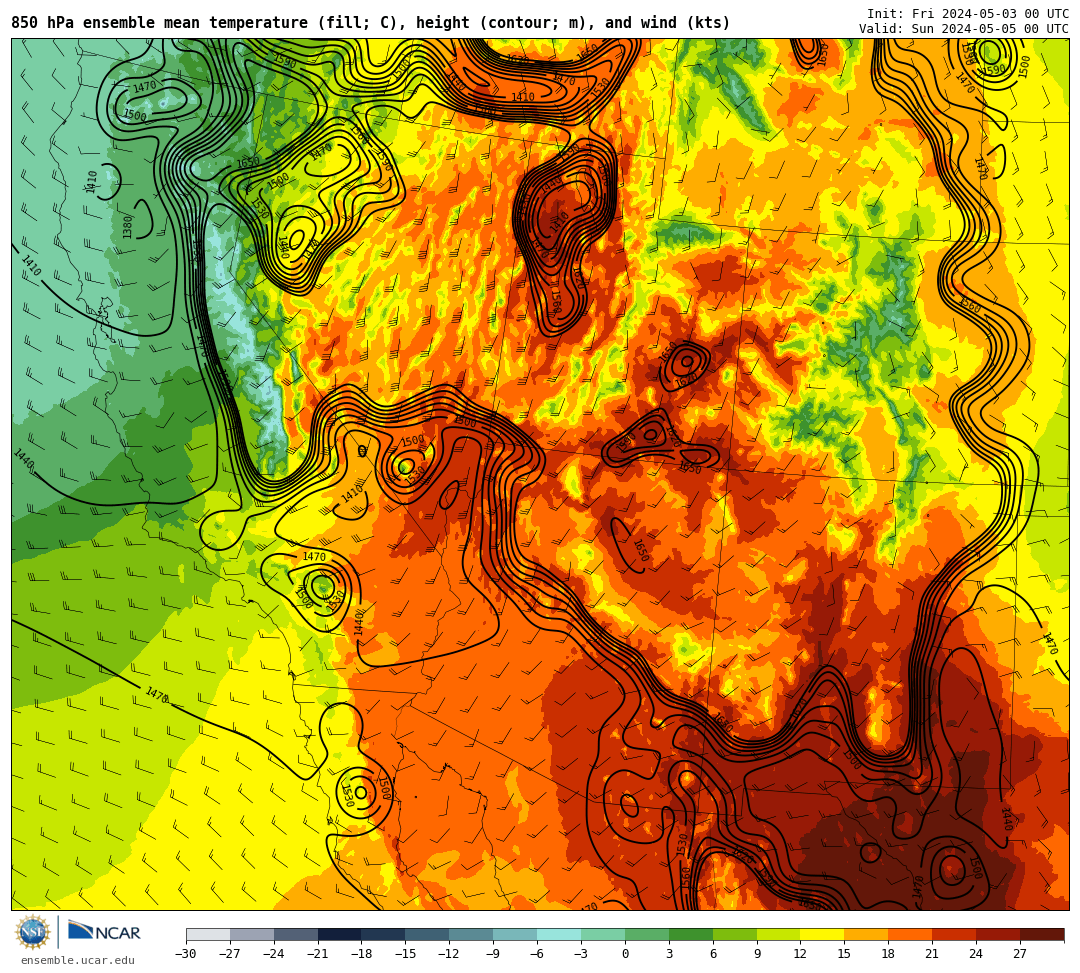Click the darkest maroon swatch above 27

1042,934
